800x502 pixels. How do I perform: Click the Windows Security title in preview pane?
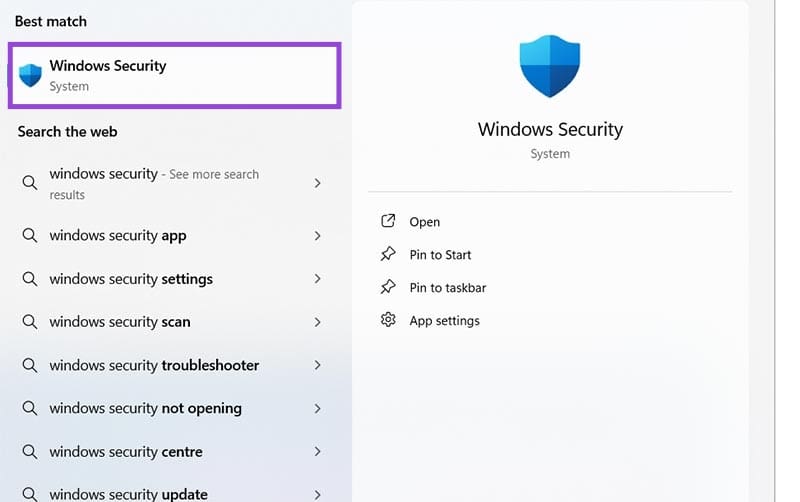coord(550,130)
